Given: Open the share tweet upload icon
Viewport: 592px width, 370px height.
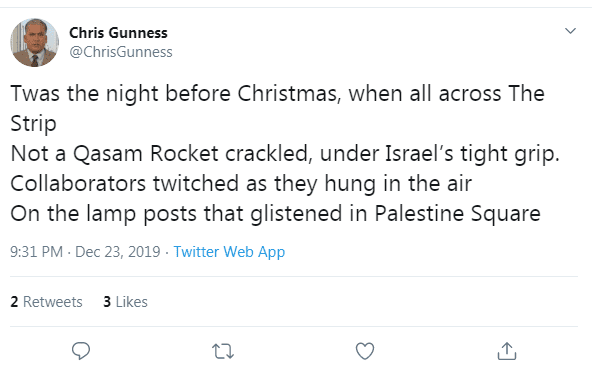Looking at the screenshot, I should pyautogui.click(x=507, y=351).
